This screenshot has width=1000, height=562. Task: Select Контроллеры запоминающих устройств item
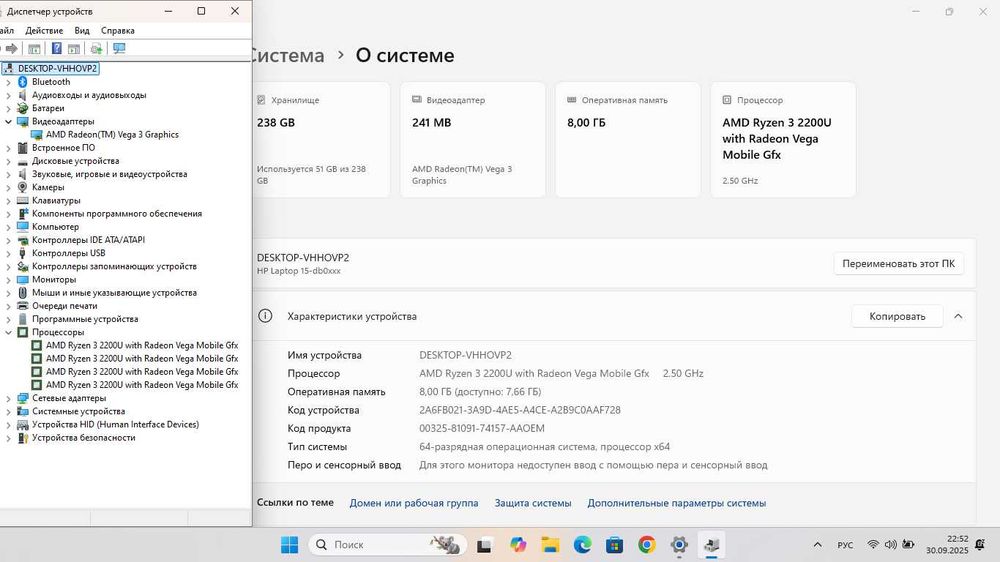[x=114, y=267]
